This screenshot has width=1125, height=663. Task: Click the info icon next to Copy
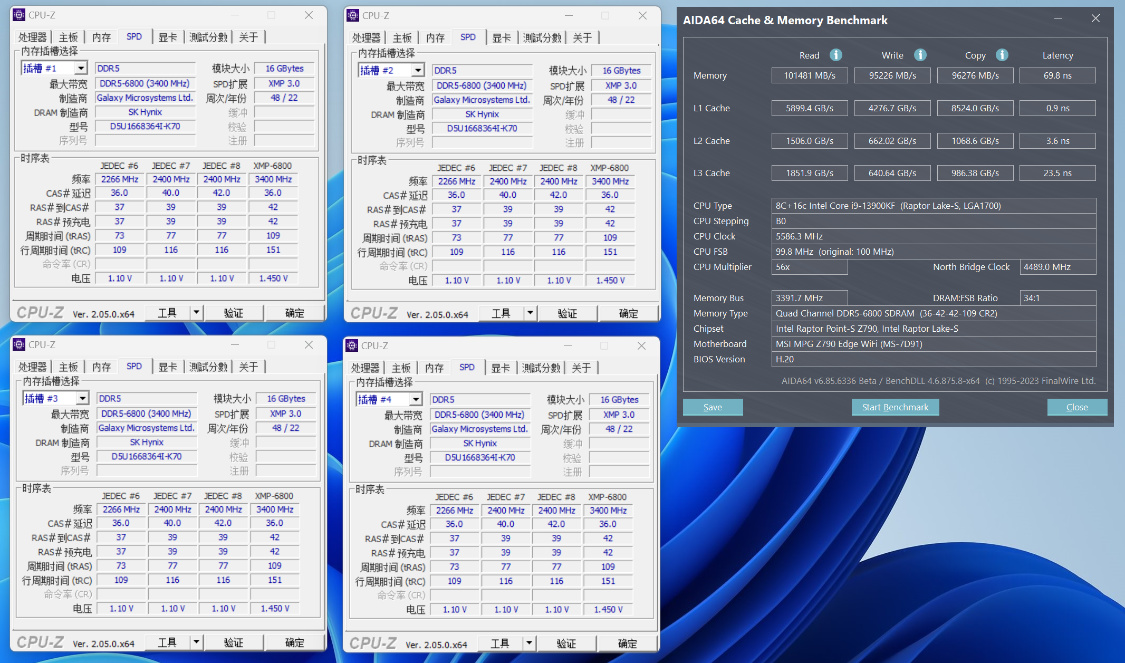1001,55
